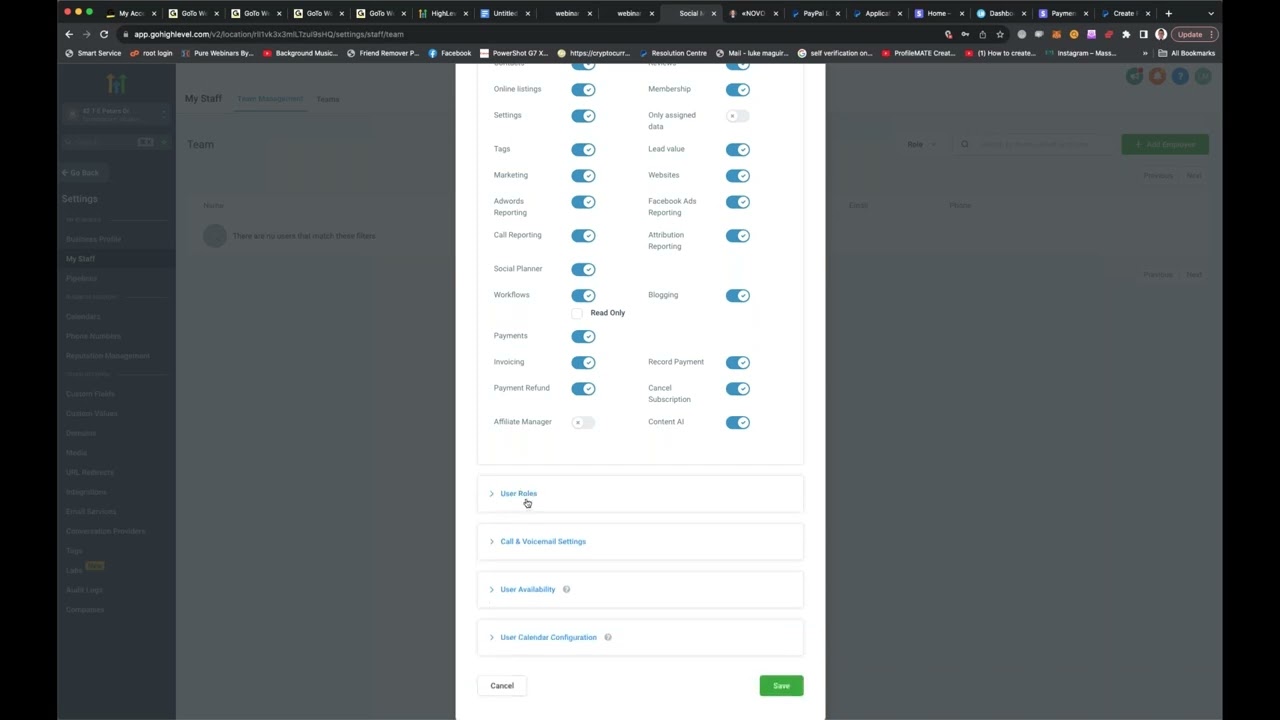Turn off Social Planner toggle
The width and height of the screenshot is (1280, 720).
tap(583, 270)
